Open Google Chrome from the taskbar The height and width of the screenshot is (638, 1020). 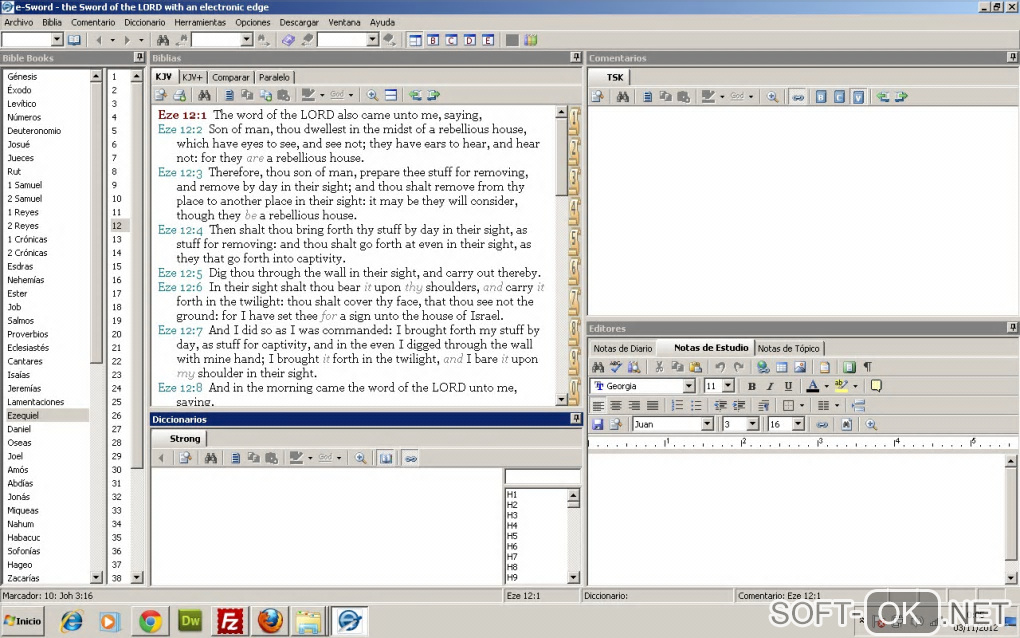click(x=150, y=621)
